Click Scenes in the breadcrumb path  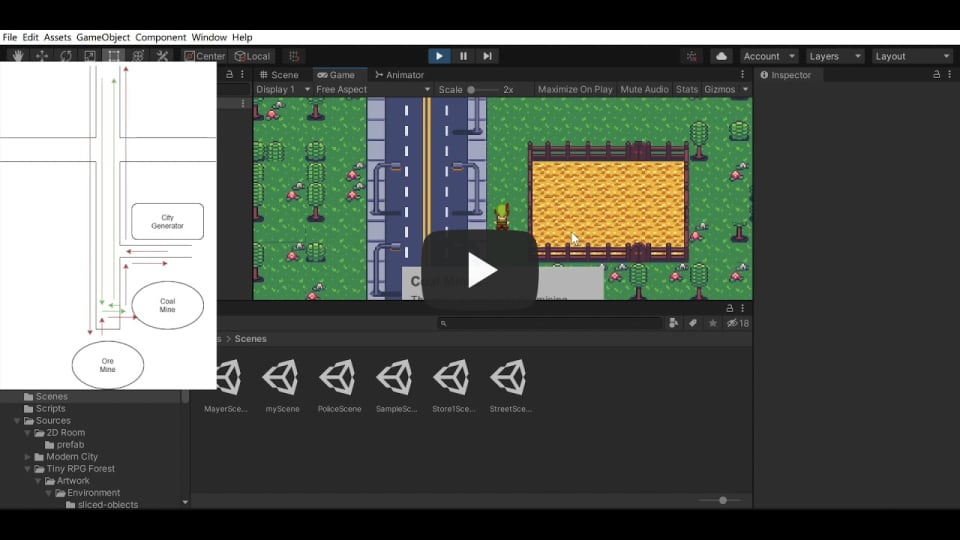pyautogui.click(x=250, y=339)
